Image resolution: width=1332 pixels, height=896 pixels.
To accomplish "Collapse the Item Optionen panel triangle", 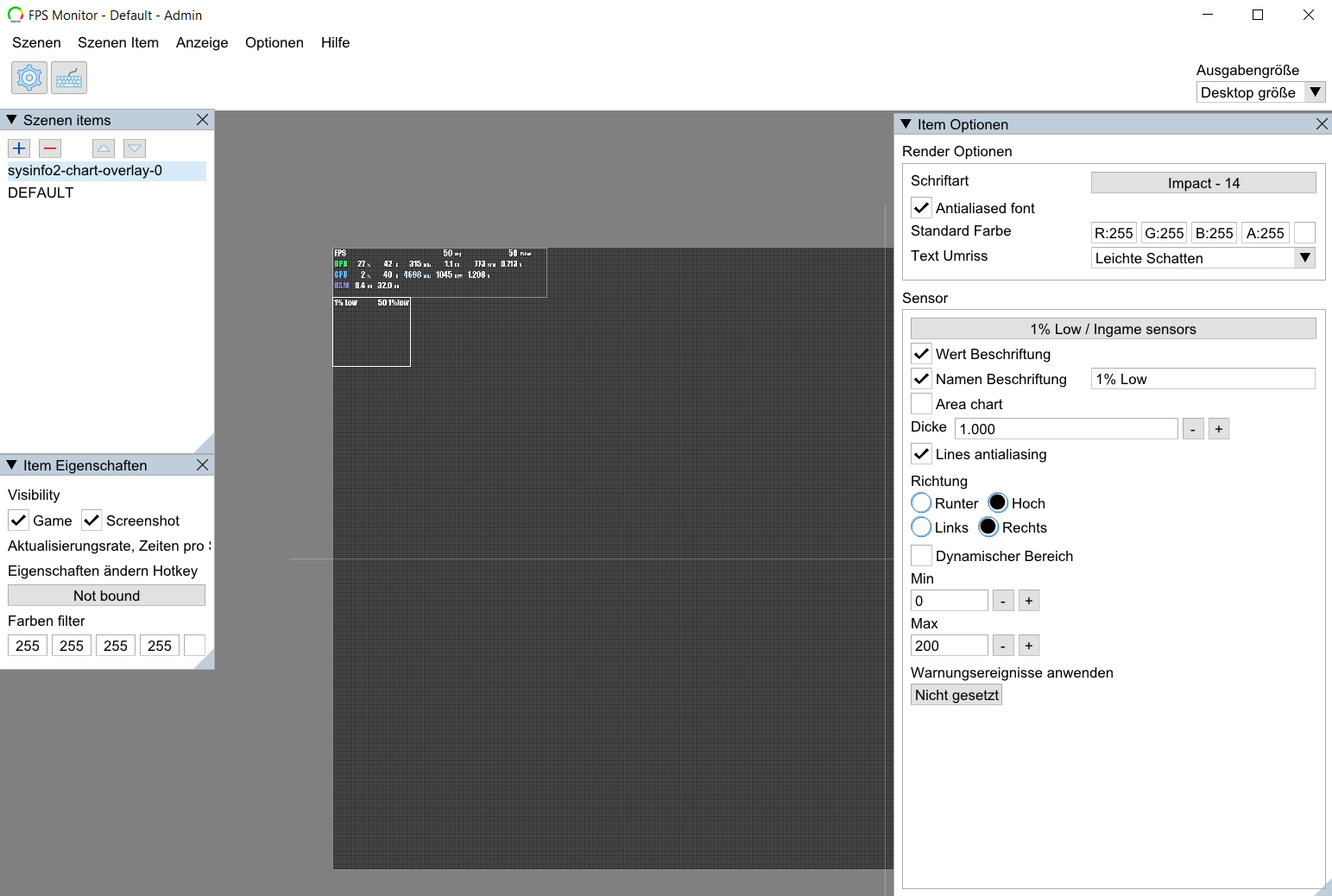I will (x=906, y=124).
